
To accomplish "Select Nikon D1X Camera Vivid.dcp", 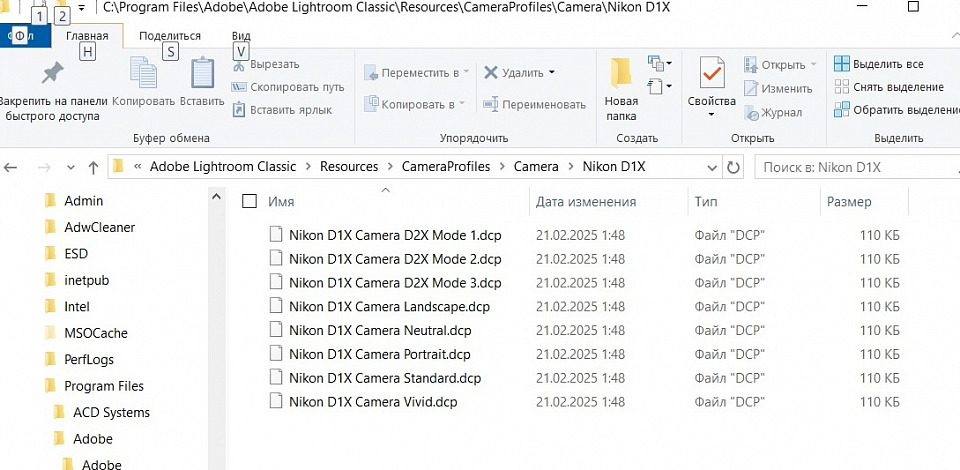I will click(x=373, y=402).
